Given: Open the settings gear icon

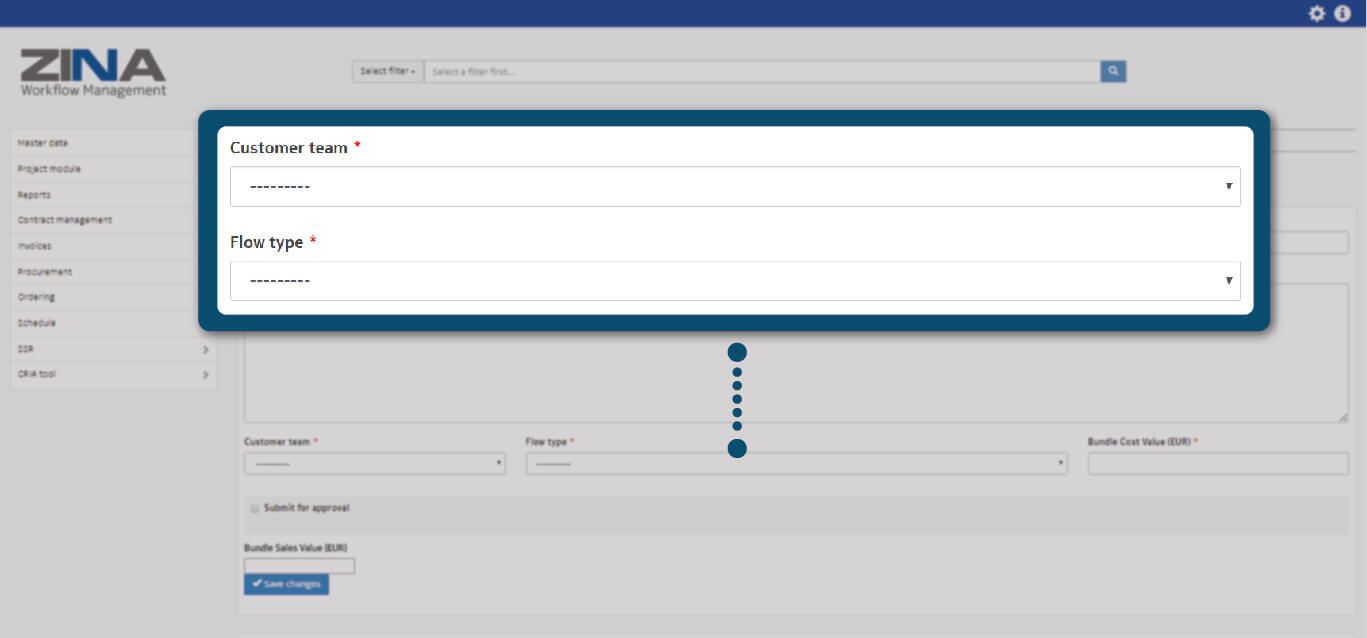Looking at the screenshot, I should (1317, 13).
